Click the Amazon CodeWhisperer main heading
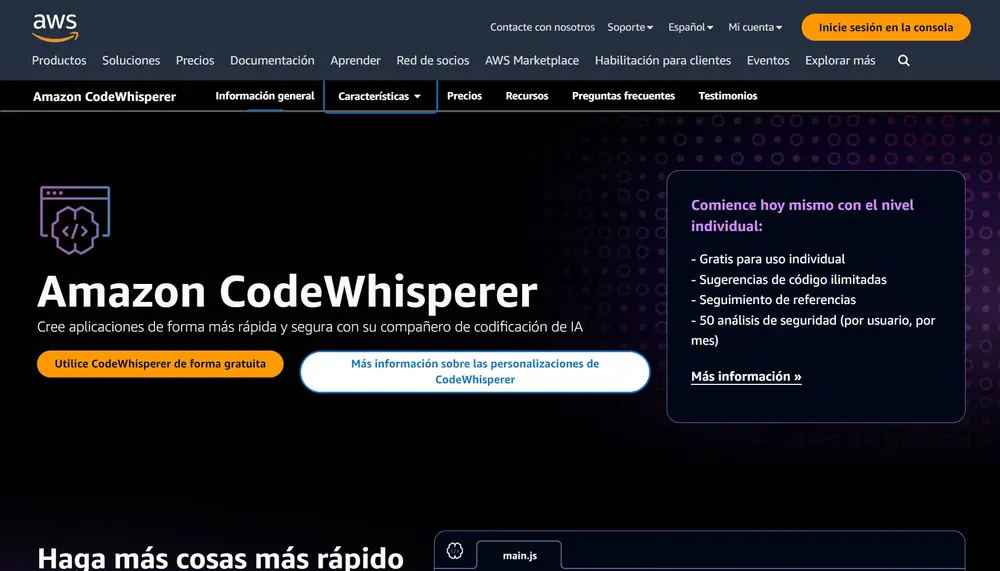This screenshot has height=571, width=1000. point(287,292)
